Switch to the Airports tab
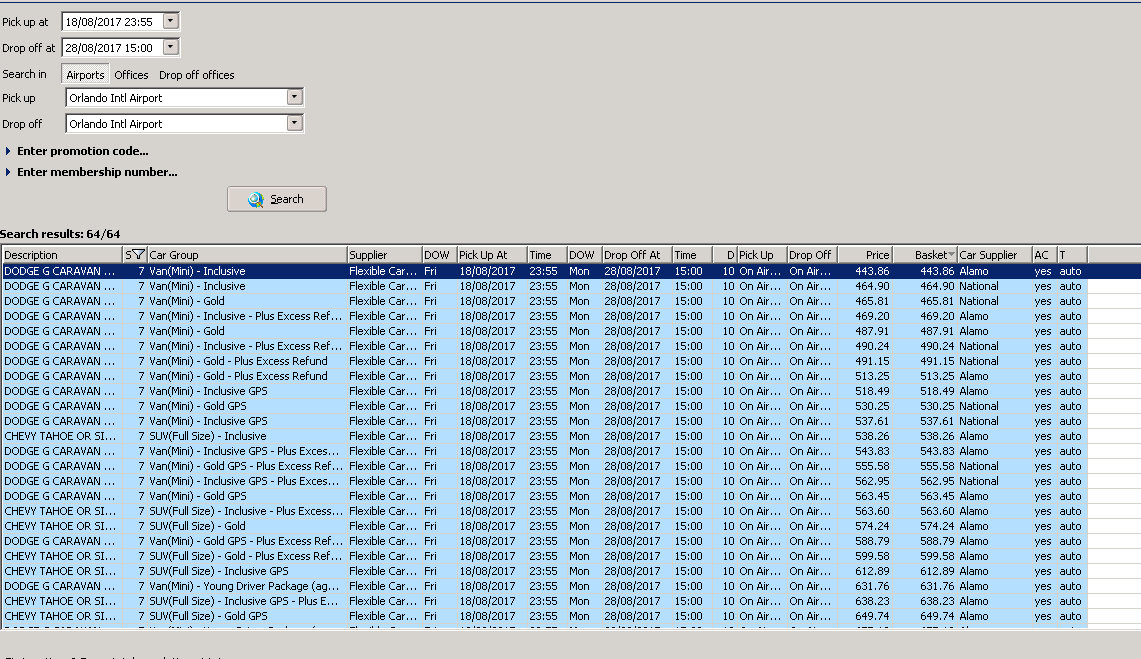Screen dimensions: 1141x659 coord(85,74)
